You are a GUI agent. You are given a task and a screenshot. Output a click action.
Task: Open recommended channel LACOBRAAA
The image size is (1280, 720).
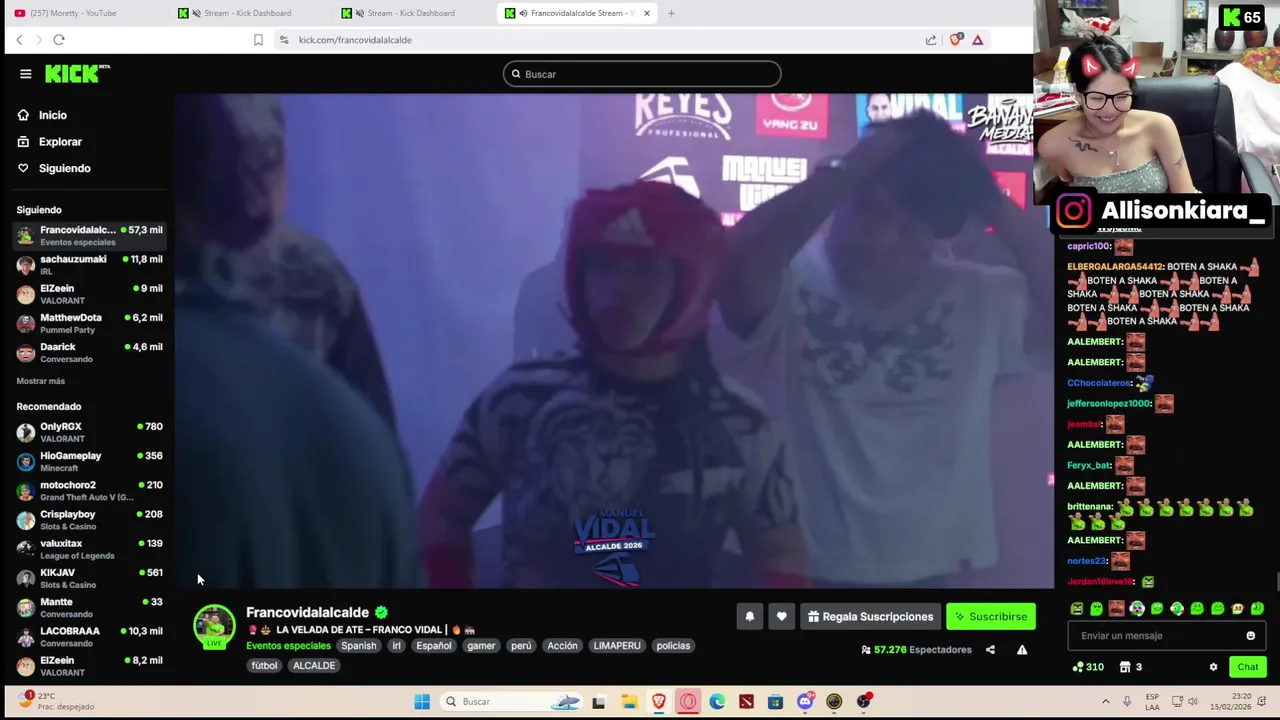[89, 636]
